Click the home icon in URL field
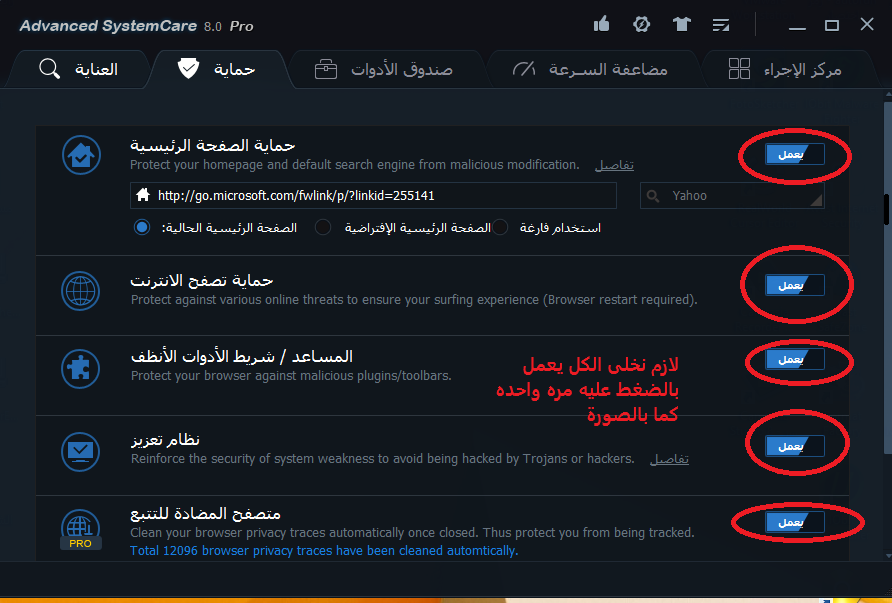Viewport: 892px width, 603px height. (x=143, y=195)
